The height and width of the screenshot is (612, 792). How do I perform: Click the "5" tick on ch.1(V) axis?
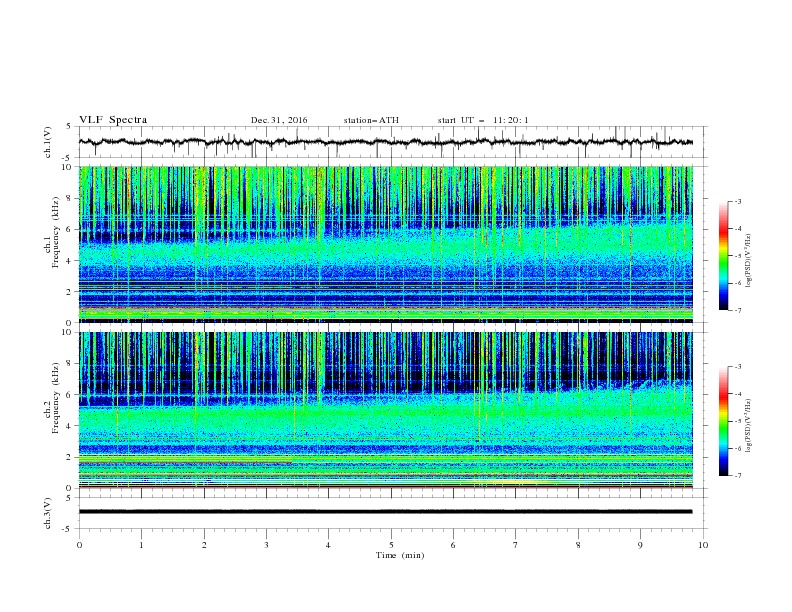(x=70, y=126)
